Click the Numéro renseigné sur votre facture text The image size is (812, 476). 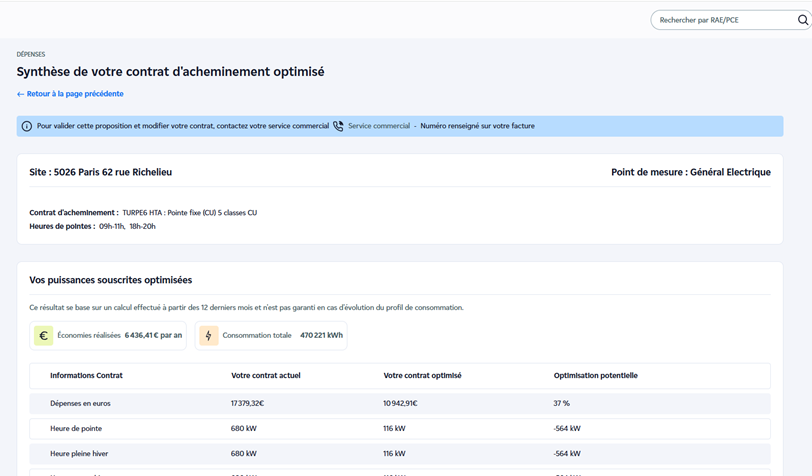click(x=477, y=126)
